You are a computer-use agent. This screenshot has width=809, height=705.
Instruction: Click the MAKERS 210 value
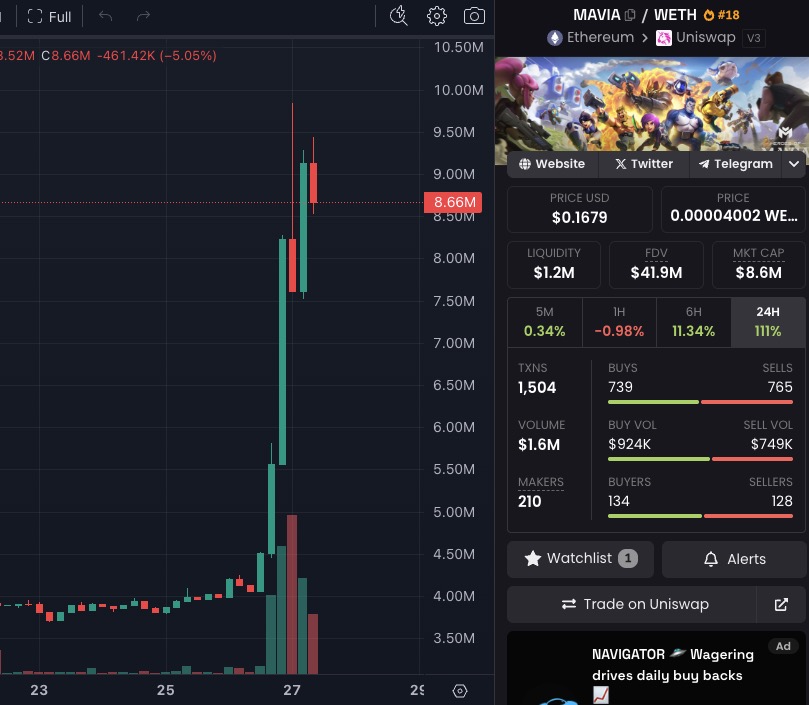tap(529, 501)
